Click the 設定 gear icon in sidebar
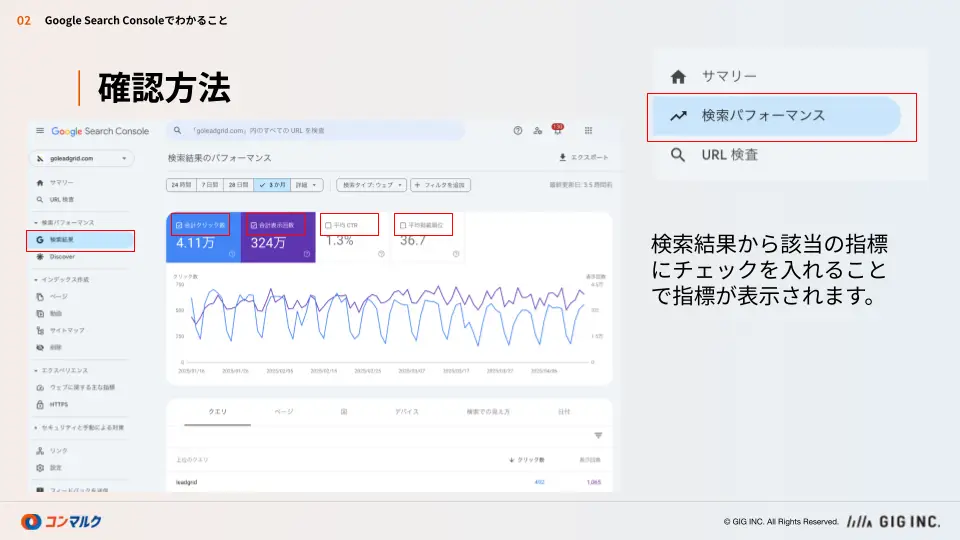The height and width of the screenshot is (540, 960). click(40, 468)
